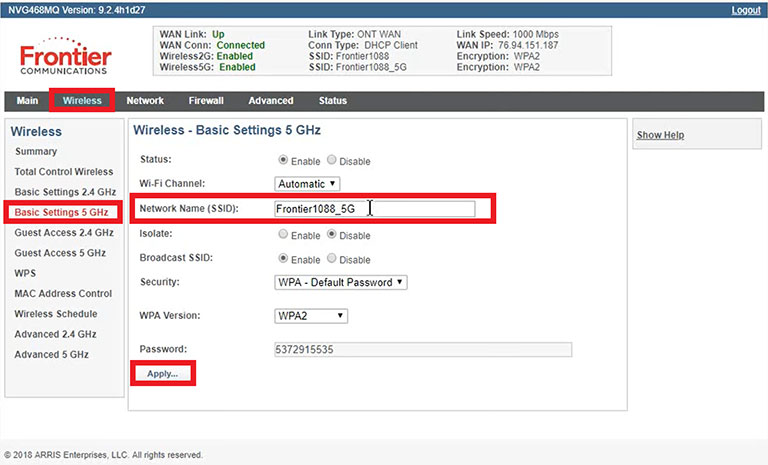Image resolution: width=768 pixels, height=465 pixels.
Task: Open Guest Access 2.4 GHz
Action: pyautogui.click(x=64, y=233)
